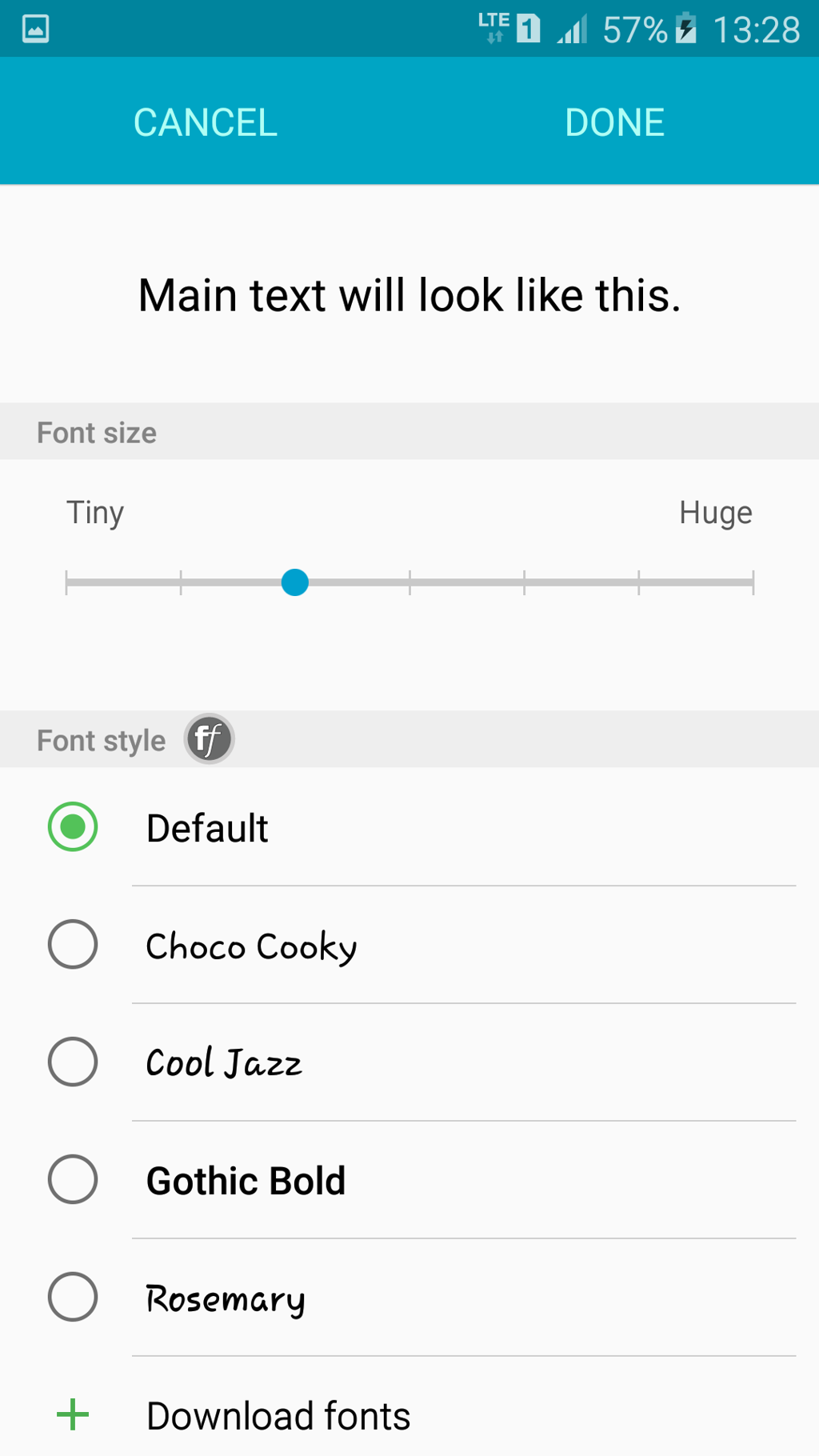Tap the signal strength bars icon
819x1456 pixels.
pos(573,30)
